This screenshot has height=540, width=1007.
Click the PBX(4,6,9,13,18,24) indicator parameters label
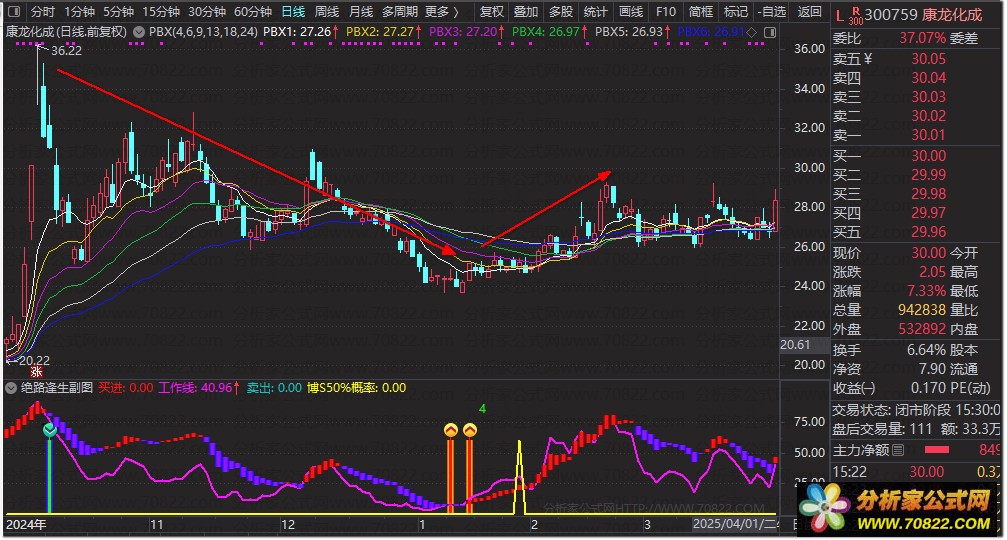(x=204, y=31)
